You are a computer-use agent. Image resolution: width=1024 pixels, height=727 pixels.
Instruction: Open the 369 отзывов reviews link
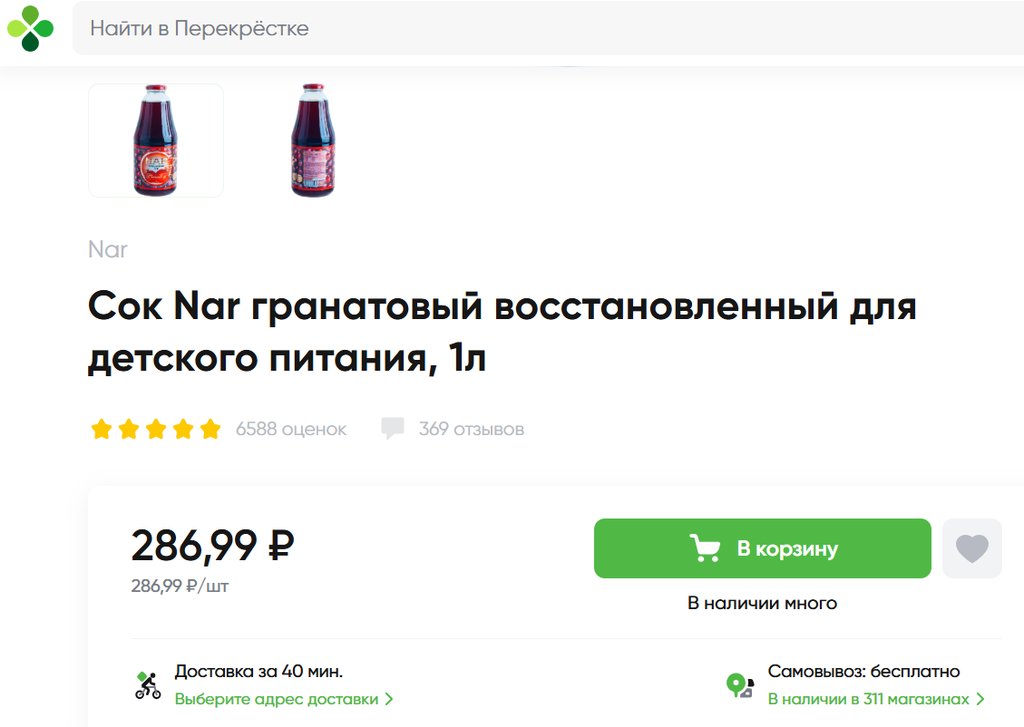tap(471, 430)
